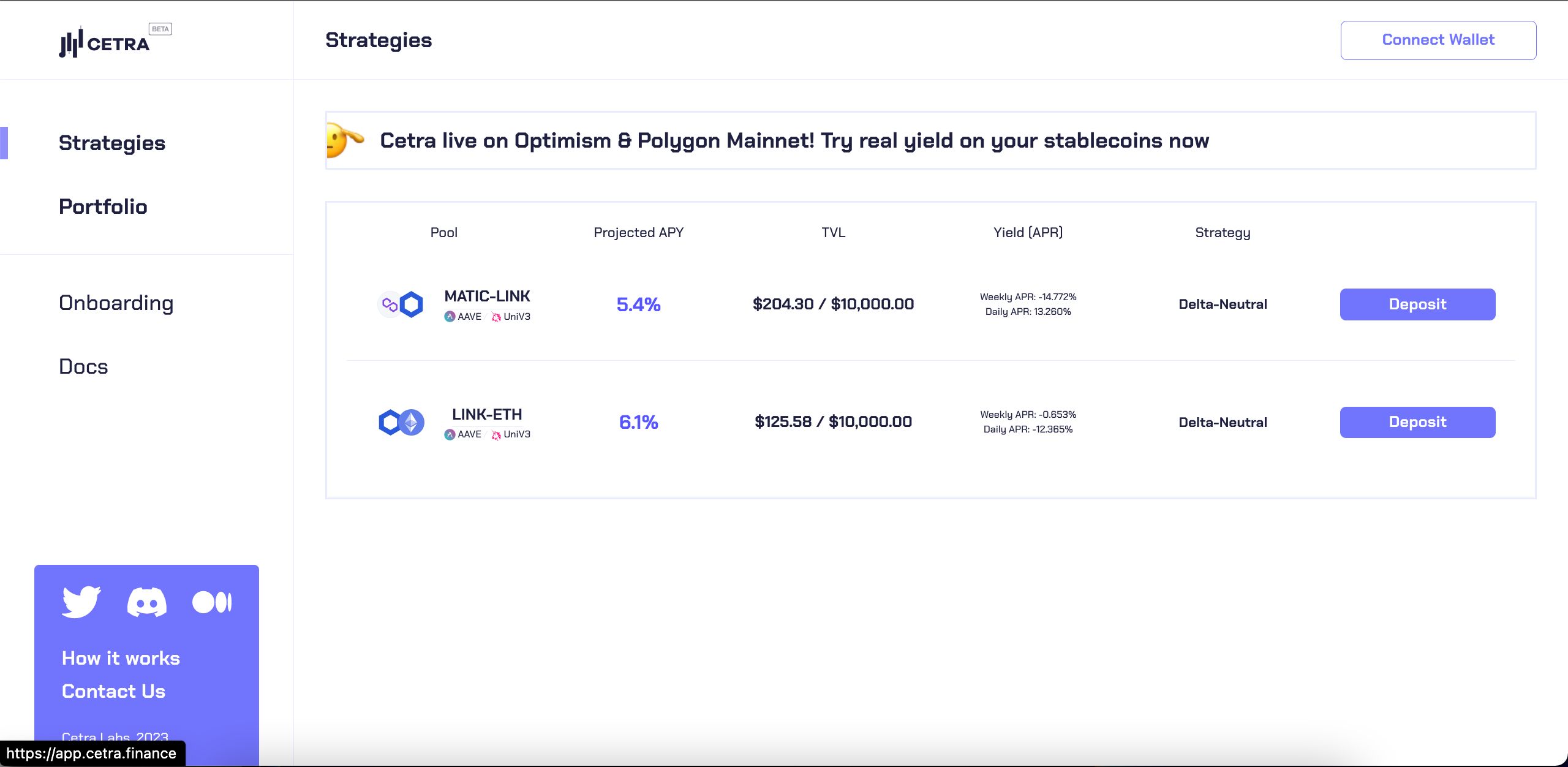Open Docs from sidebar

(x=84, y=366)
